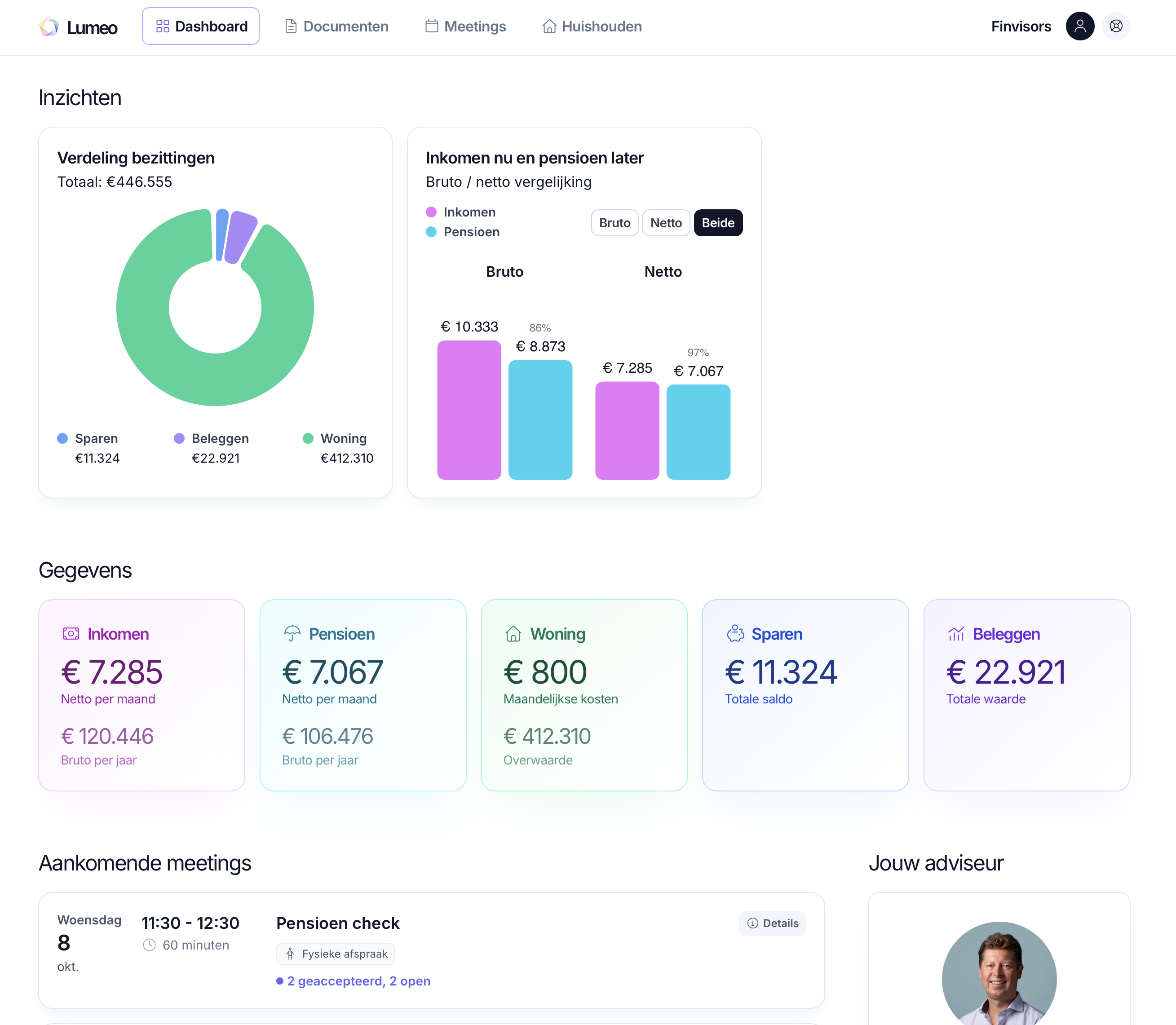Click the Finvisors account label
Image resolution: width=1176 pixels, height=1025 pixels.
pyautogui.click(x=1021, y=27)
